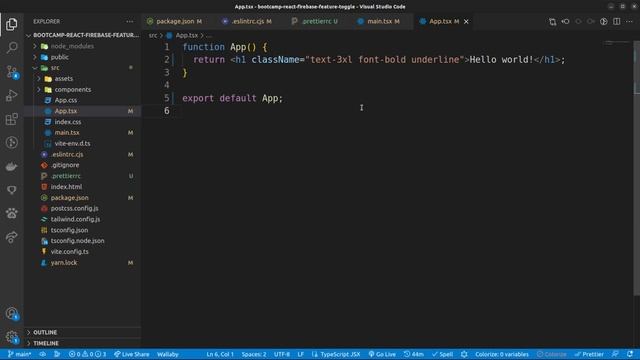This screenshot has width=640, height=360.
Task: Open yarn.lock file in explorer
Action: (64, 263)
